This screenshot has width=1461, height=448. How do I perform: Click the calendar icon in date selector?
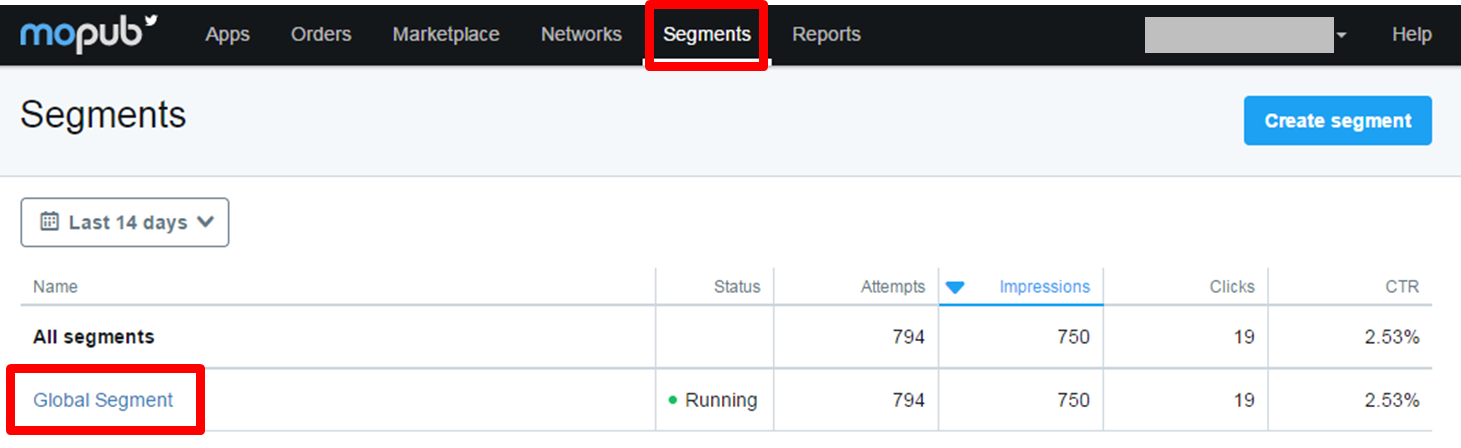pos(49,221)
